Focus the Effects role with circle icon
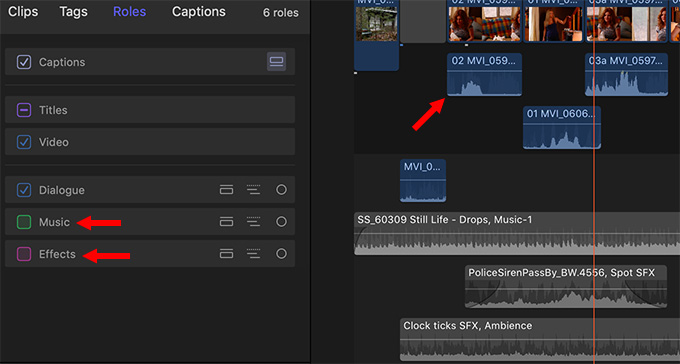680x364 pixels. 281,254
